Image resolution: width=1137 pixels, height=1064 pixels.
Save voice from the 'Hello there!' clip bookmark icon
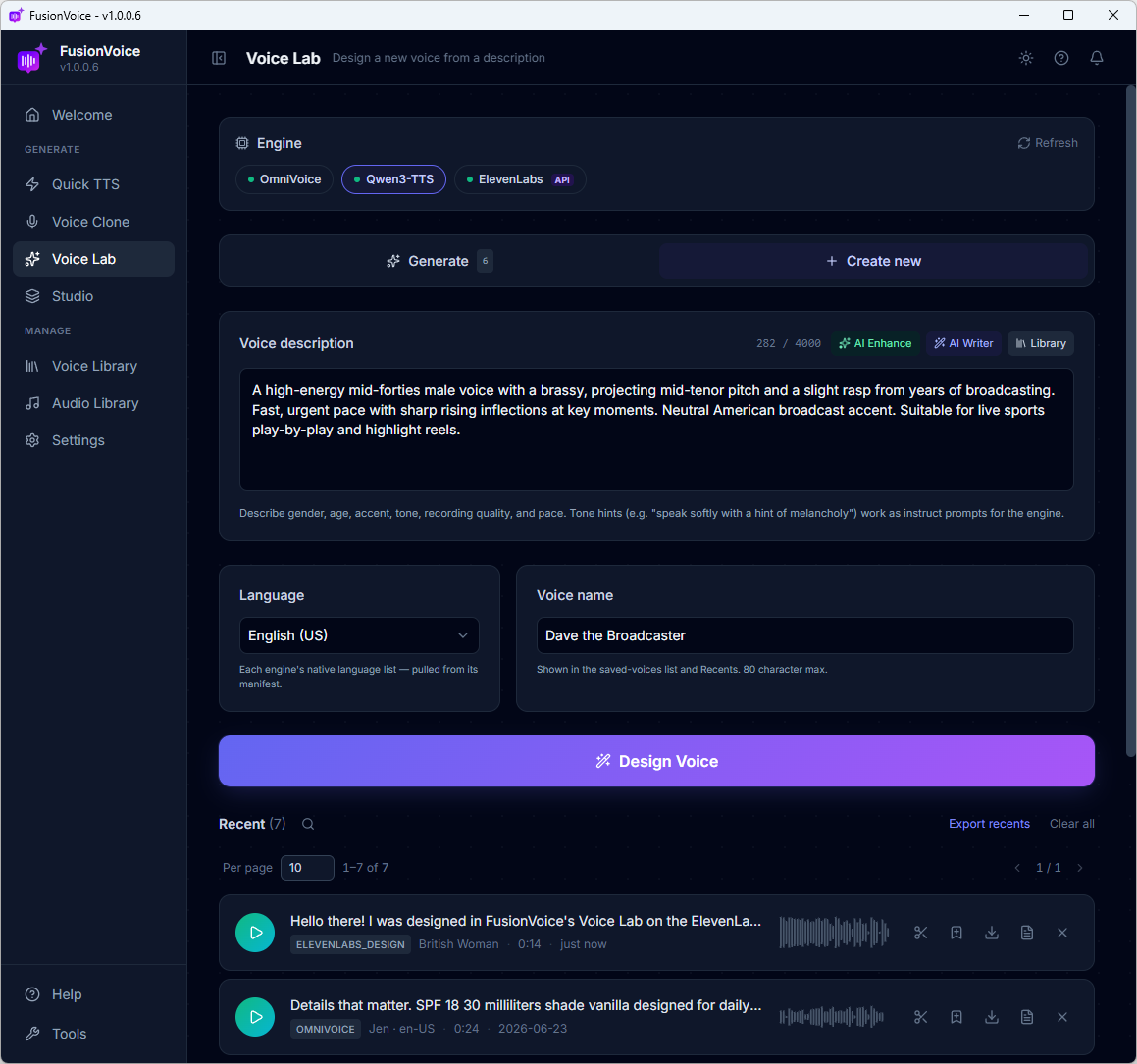click(x=956, y=932)
